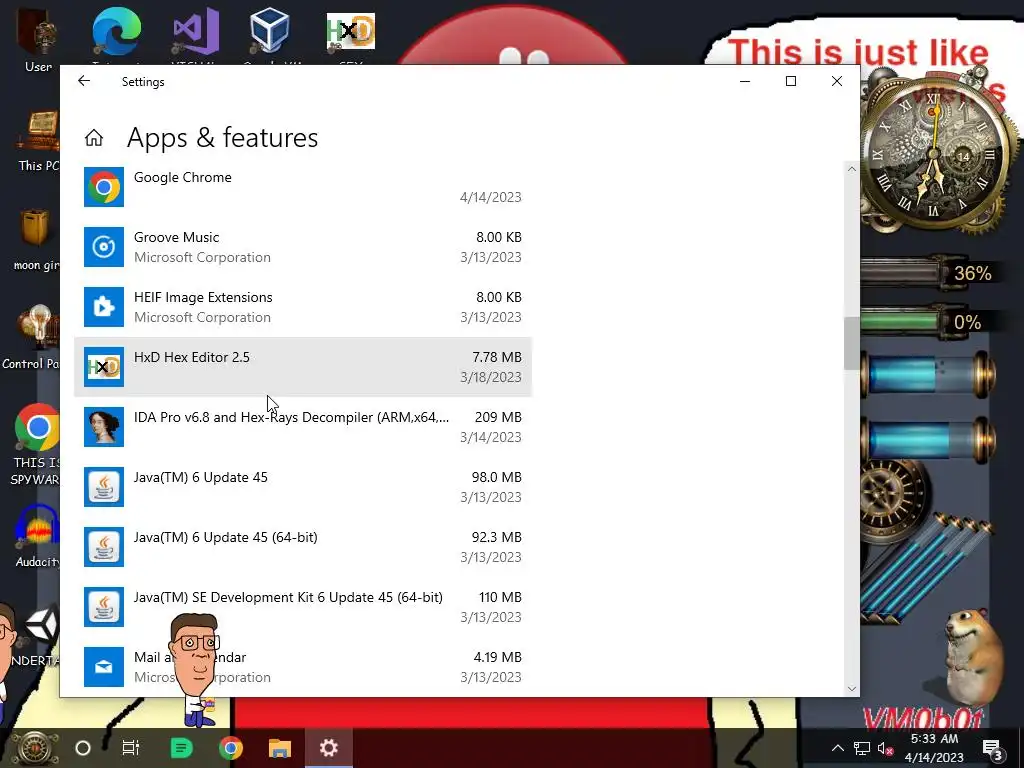Open Task View on taskbar
The image size is (1024, 768).
(x=131, y=748)
